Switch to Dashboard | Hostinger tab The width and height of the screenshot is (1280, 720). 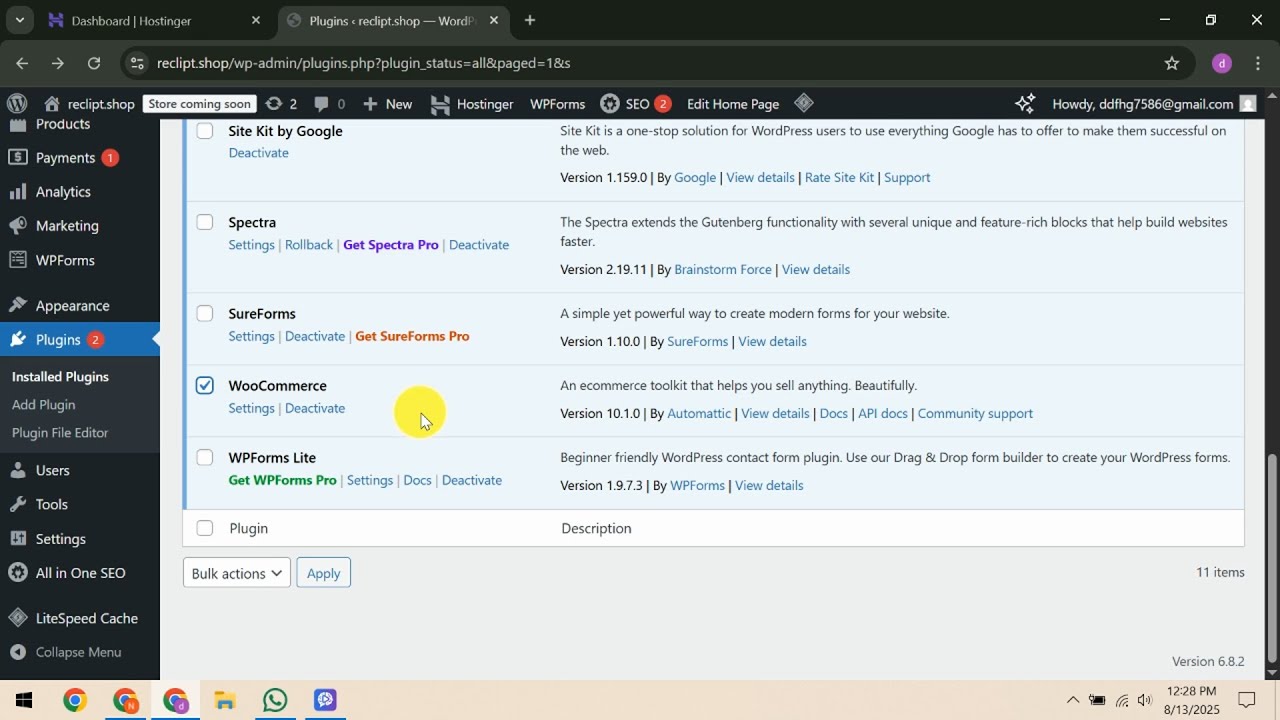coord(155,20)
